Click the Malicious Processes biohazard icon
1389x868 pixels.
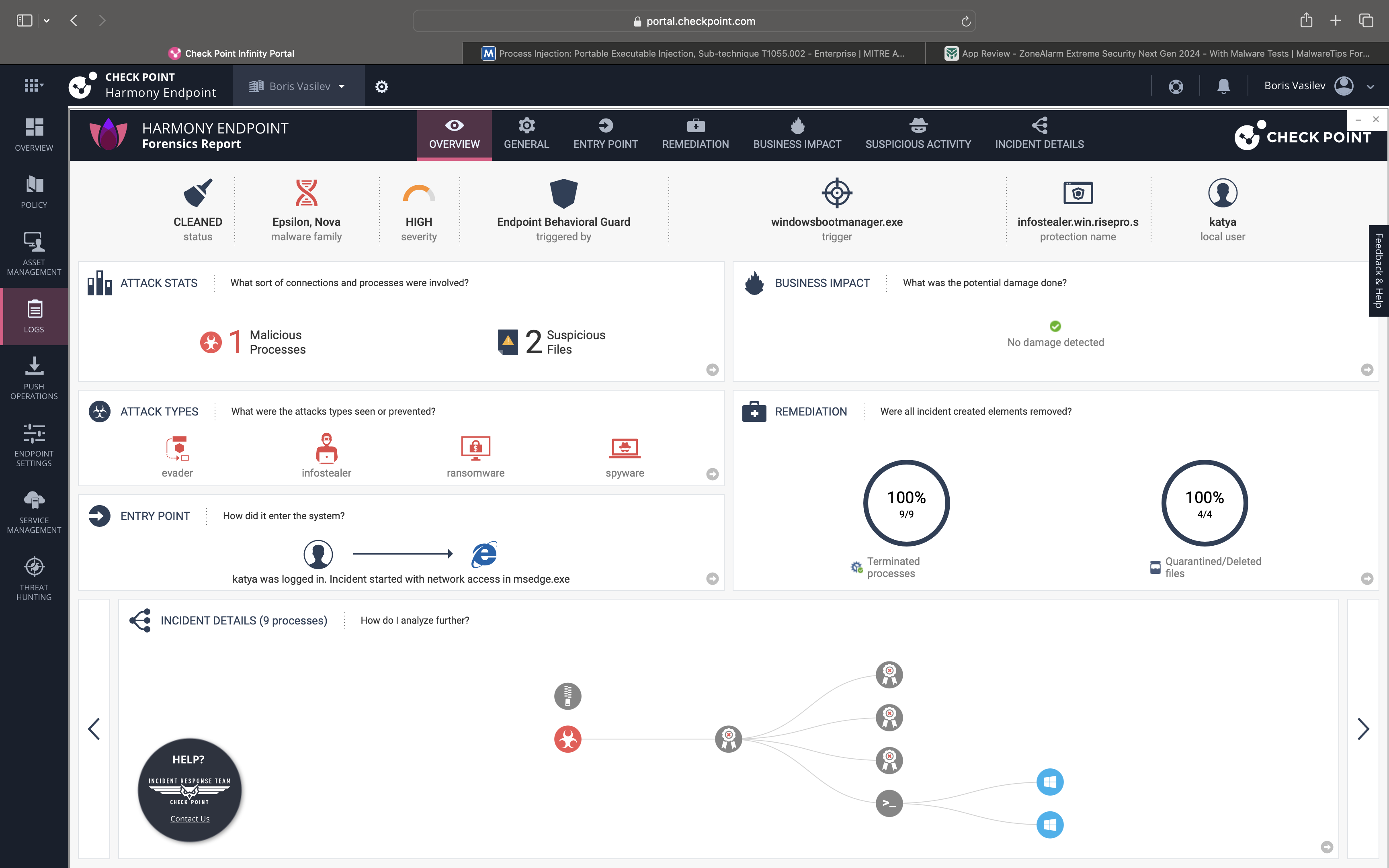click(211, 342)
